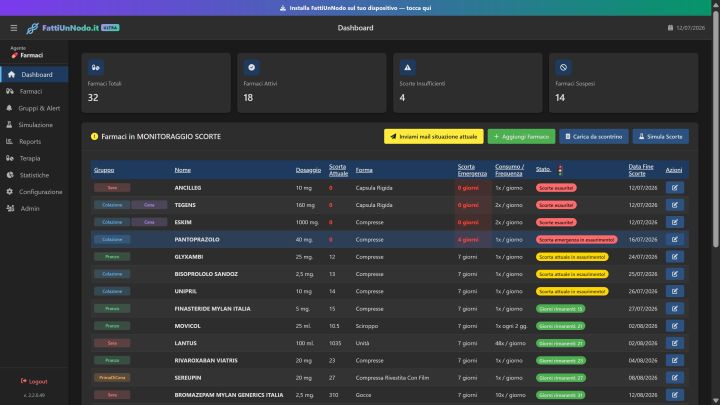Sort table by Stato column header

[x=543, y=169]
